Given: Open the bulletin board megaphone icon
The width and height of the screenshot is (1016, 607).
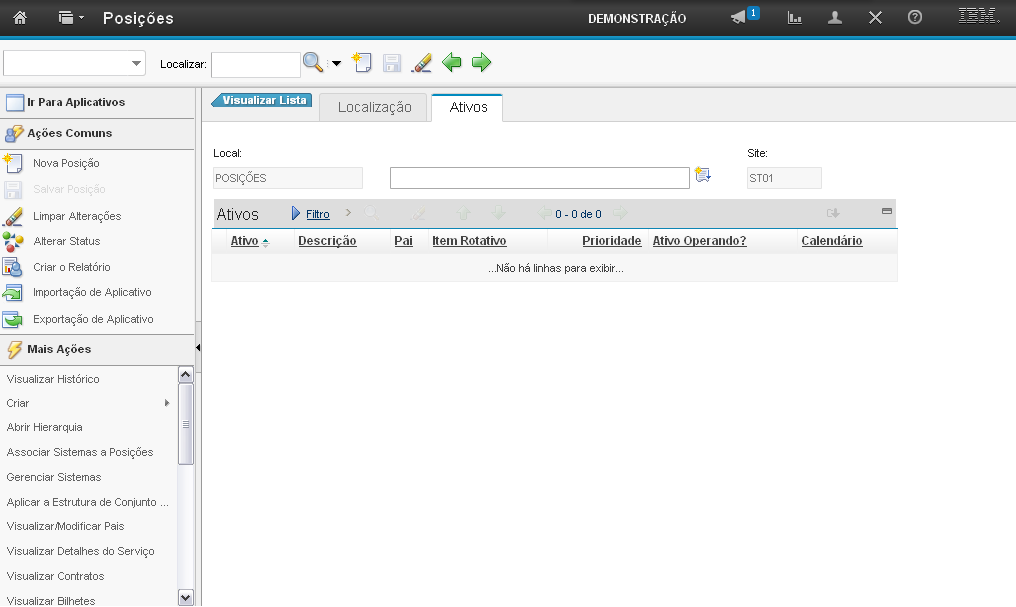Looking at the screenshot, I should click(x=739, y=18).
